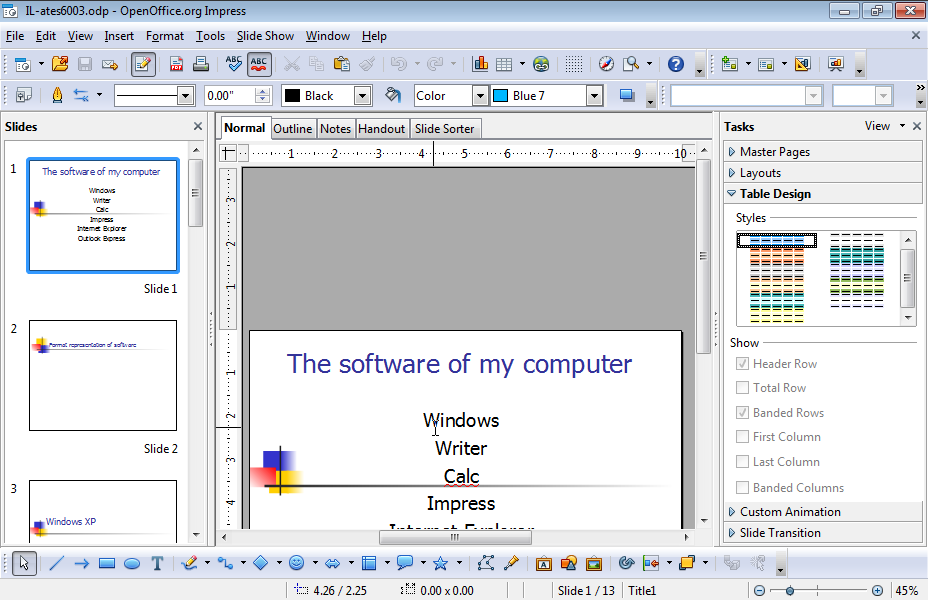Enable First Column checkbox
This screenshot has height=600, width=928.
[742, 437]
